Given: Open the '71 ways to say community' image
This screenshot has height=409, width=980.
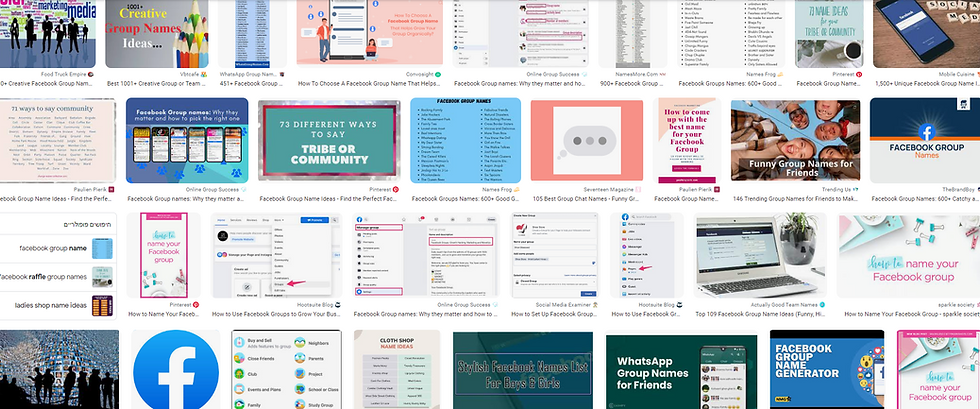Looking at the screenshot, I should click(58, 140).
